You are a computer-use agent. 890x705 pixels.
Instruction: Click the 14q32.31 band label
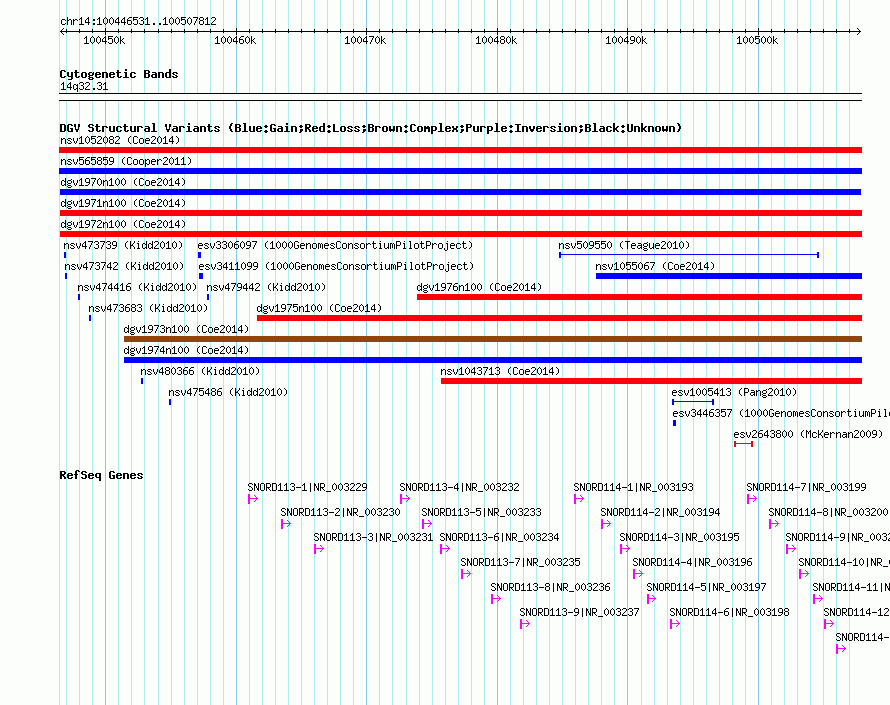pyautogui.click(x=84, y=86)
